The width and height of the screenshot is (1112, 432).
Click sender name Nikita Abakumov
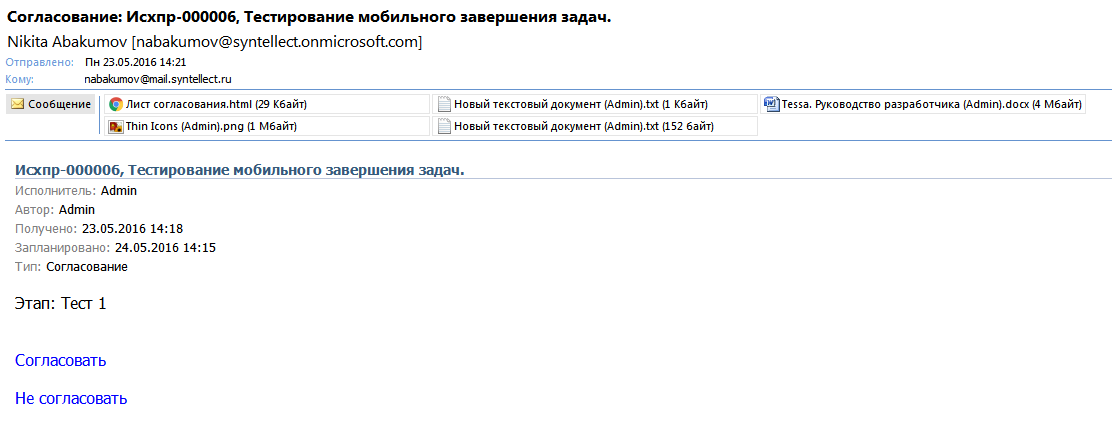[68, 42]
